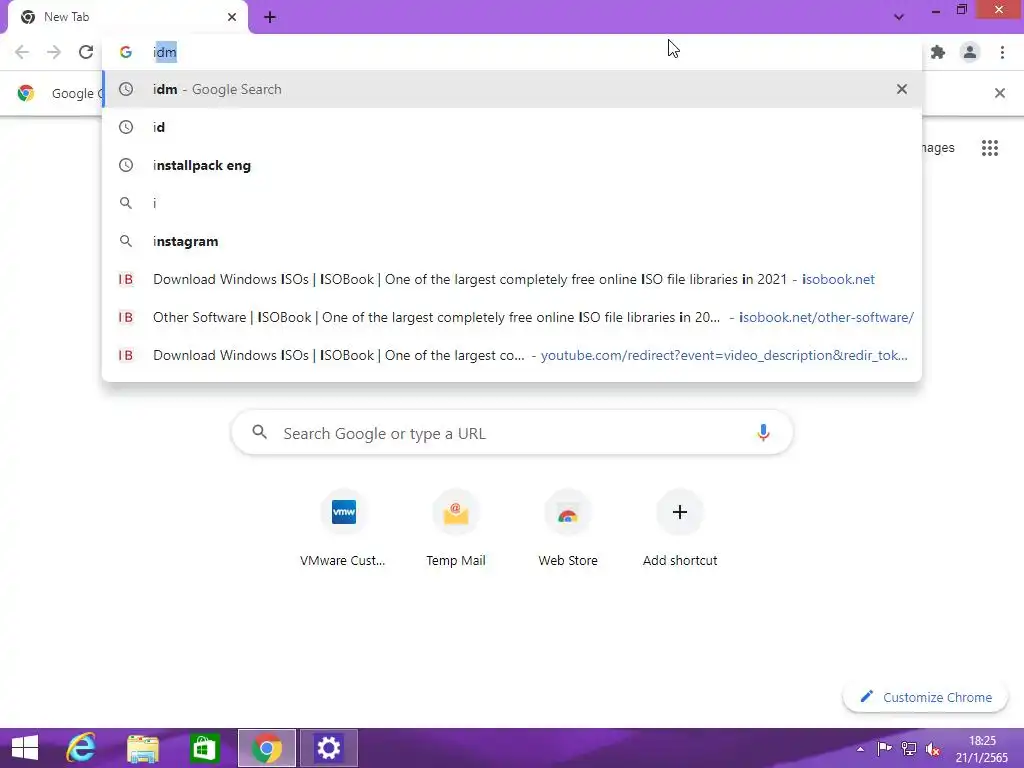Image resolution: width=1024 pixels, height=768 pixels.
Task: Choose the single 'i' search suggestion
Action: (x=512, y=203)
